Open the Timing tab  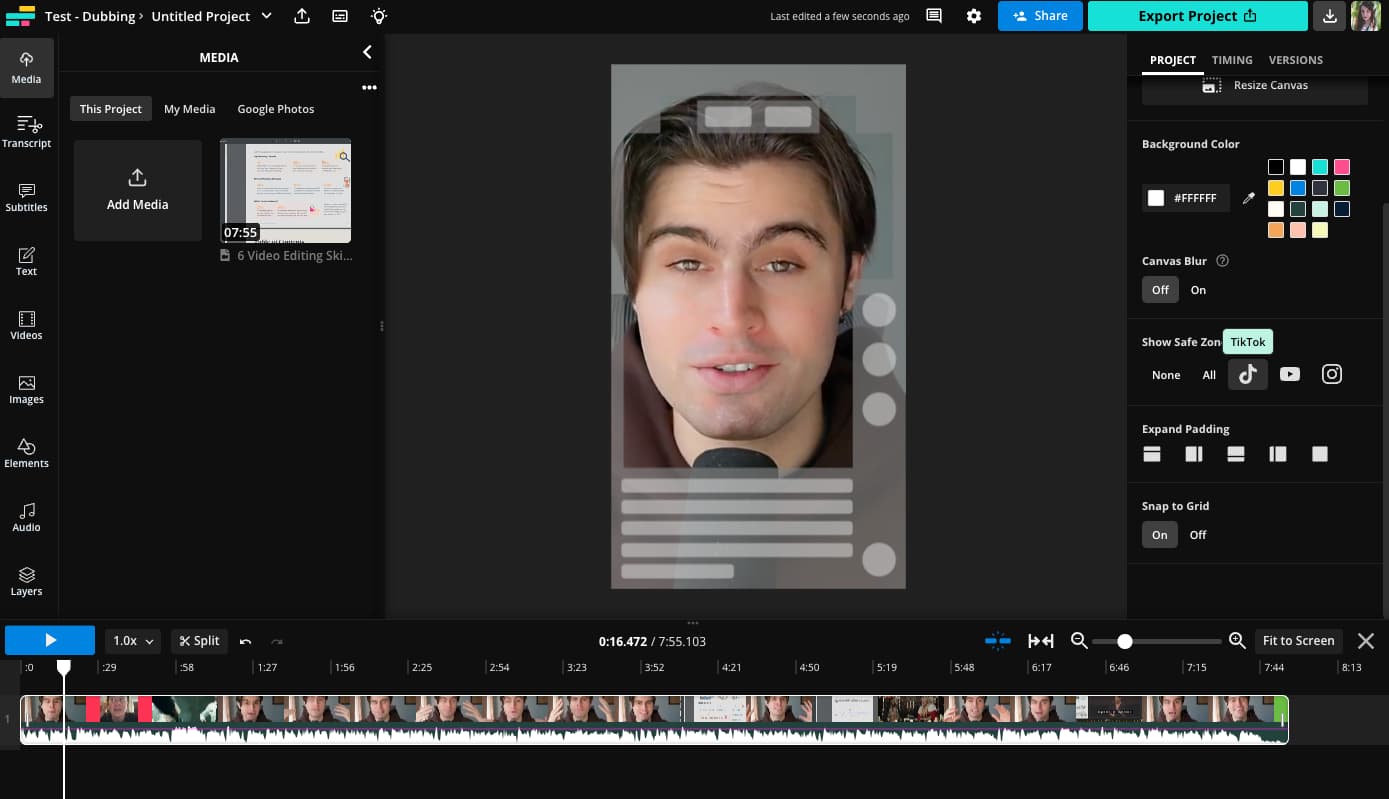pos(1232,60)
